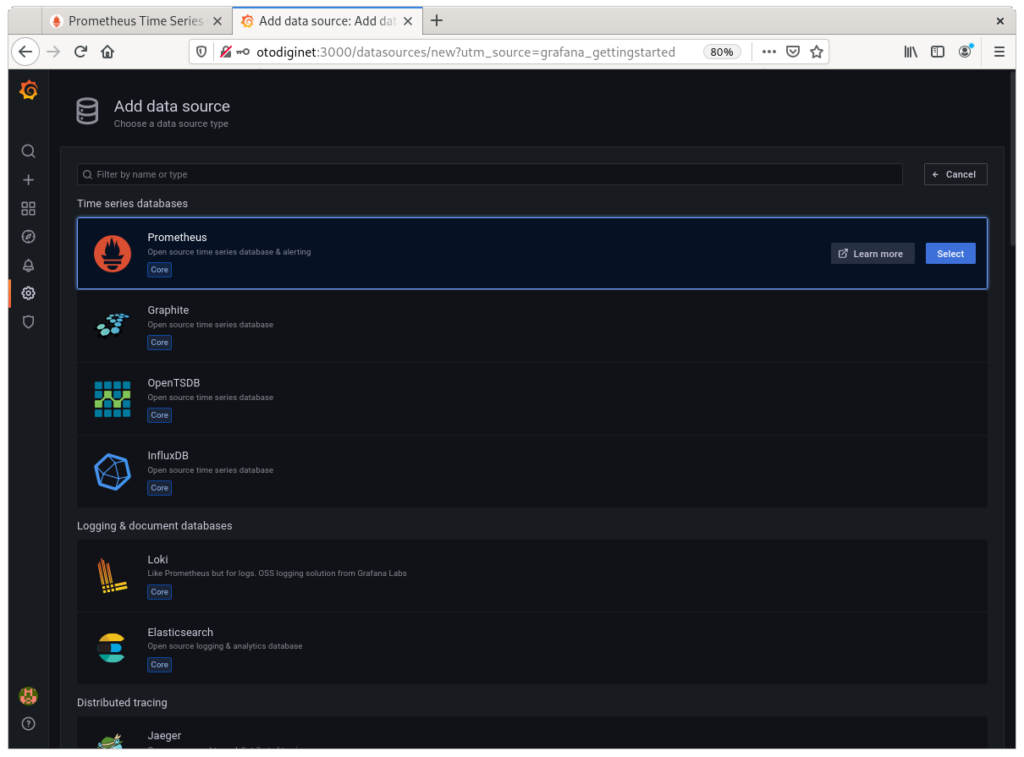Close the browser window with the X

[x=1000, y=22]
